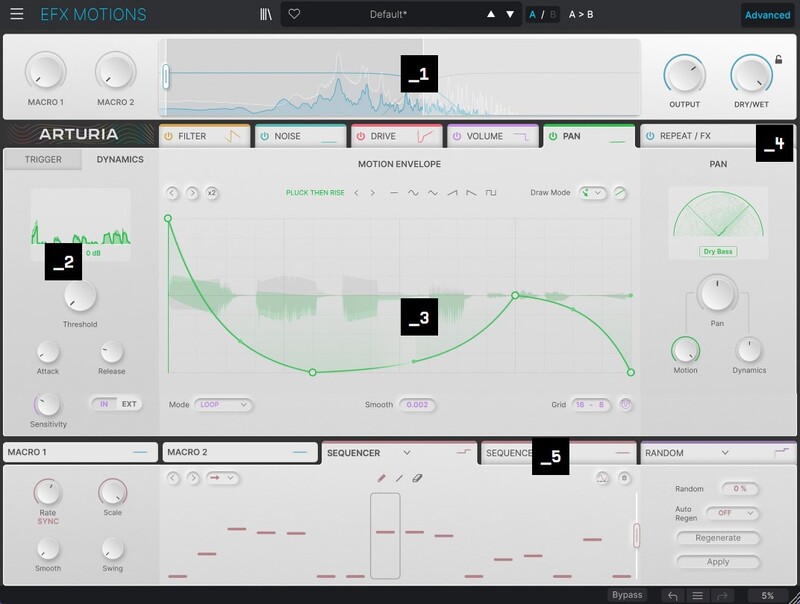
Task: Expand the RANDOM tab type chevron
Action: [x=724, y=452]
